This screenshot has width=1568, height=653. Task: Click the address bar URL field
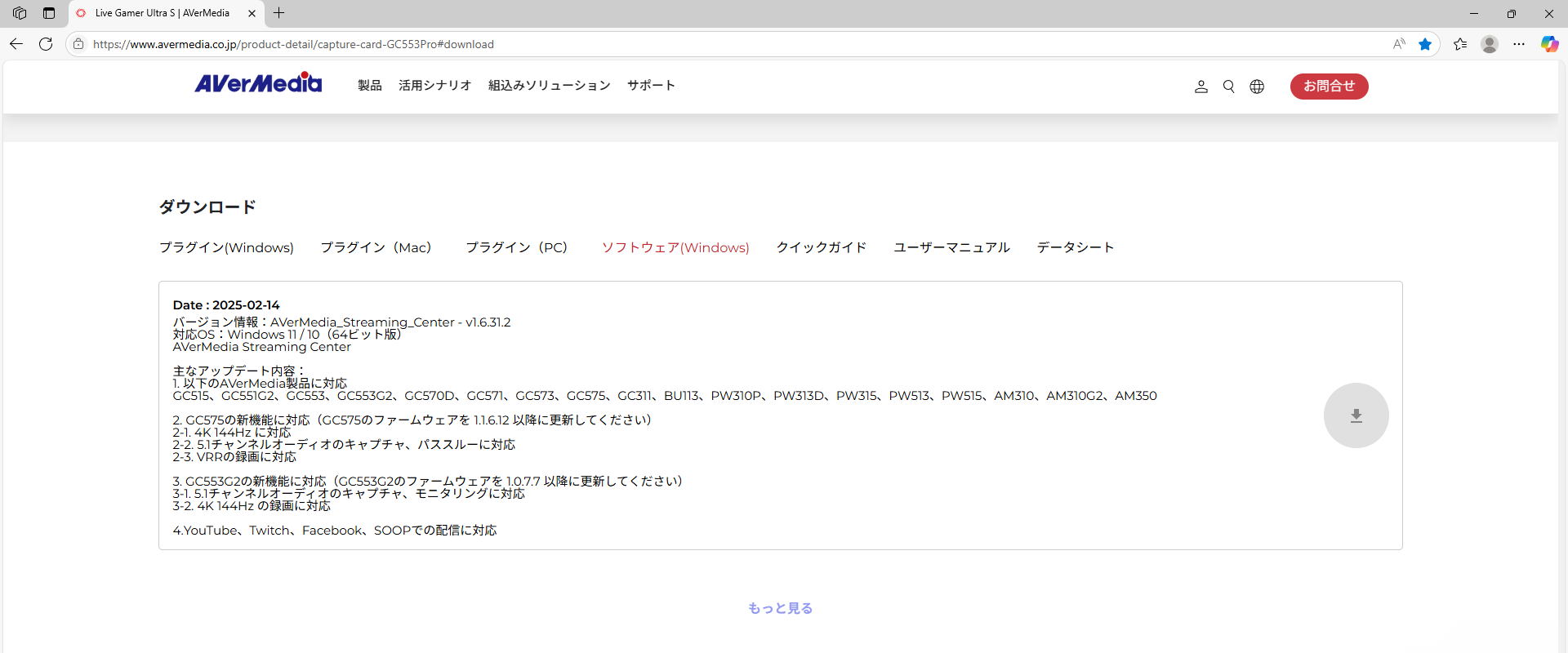coord(735,44)
